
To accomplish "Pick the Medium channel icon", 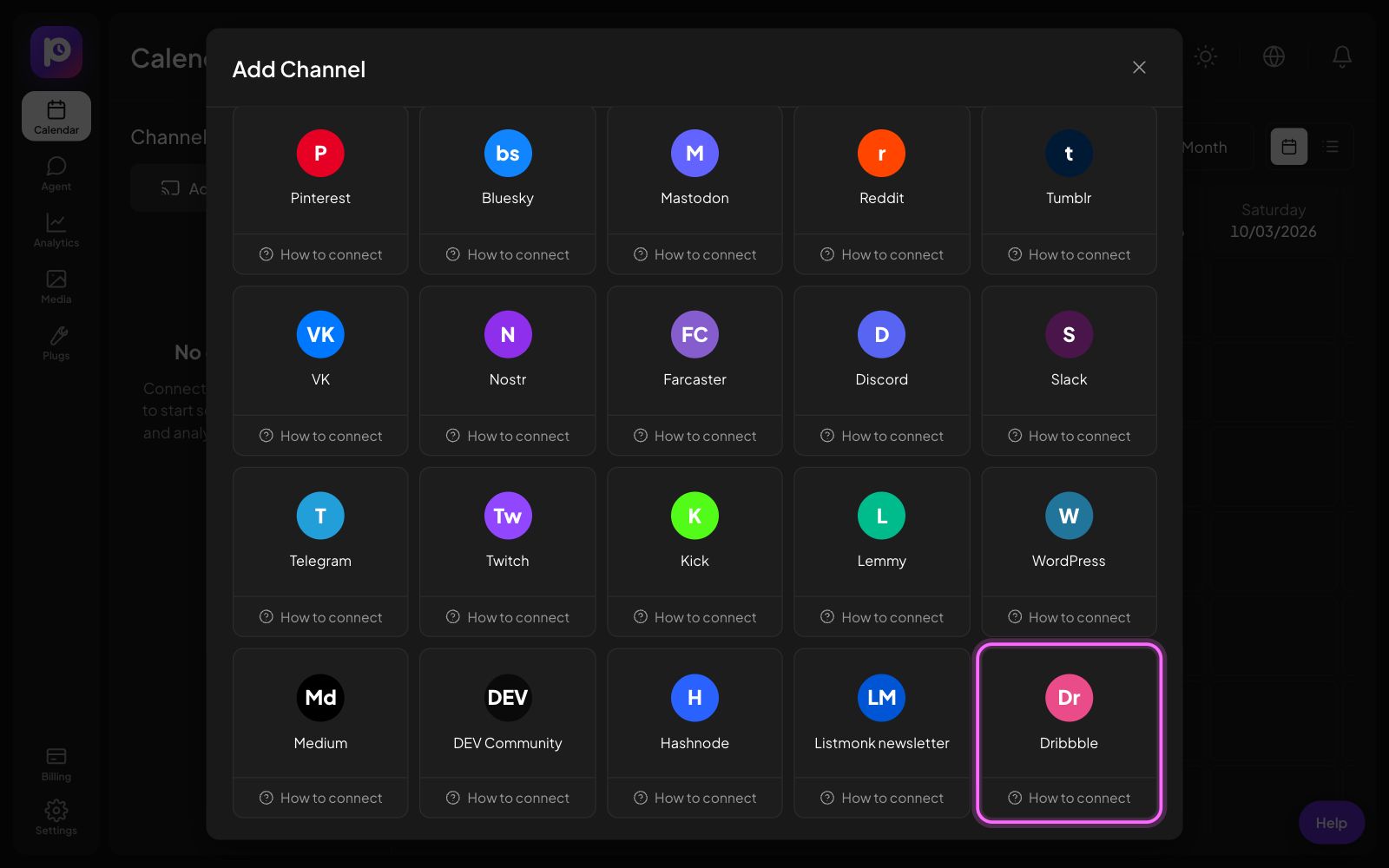I will click(x=320, y=697).
